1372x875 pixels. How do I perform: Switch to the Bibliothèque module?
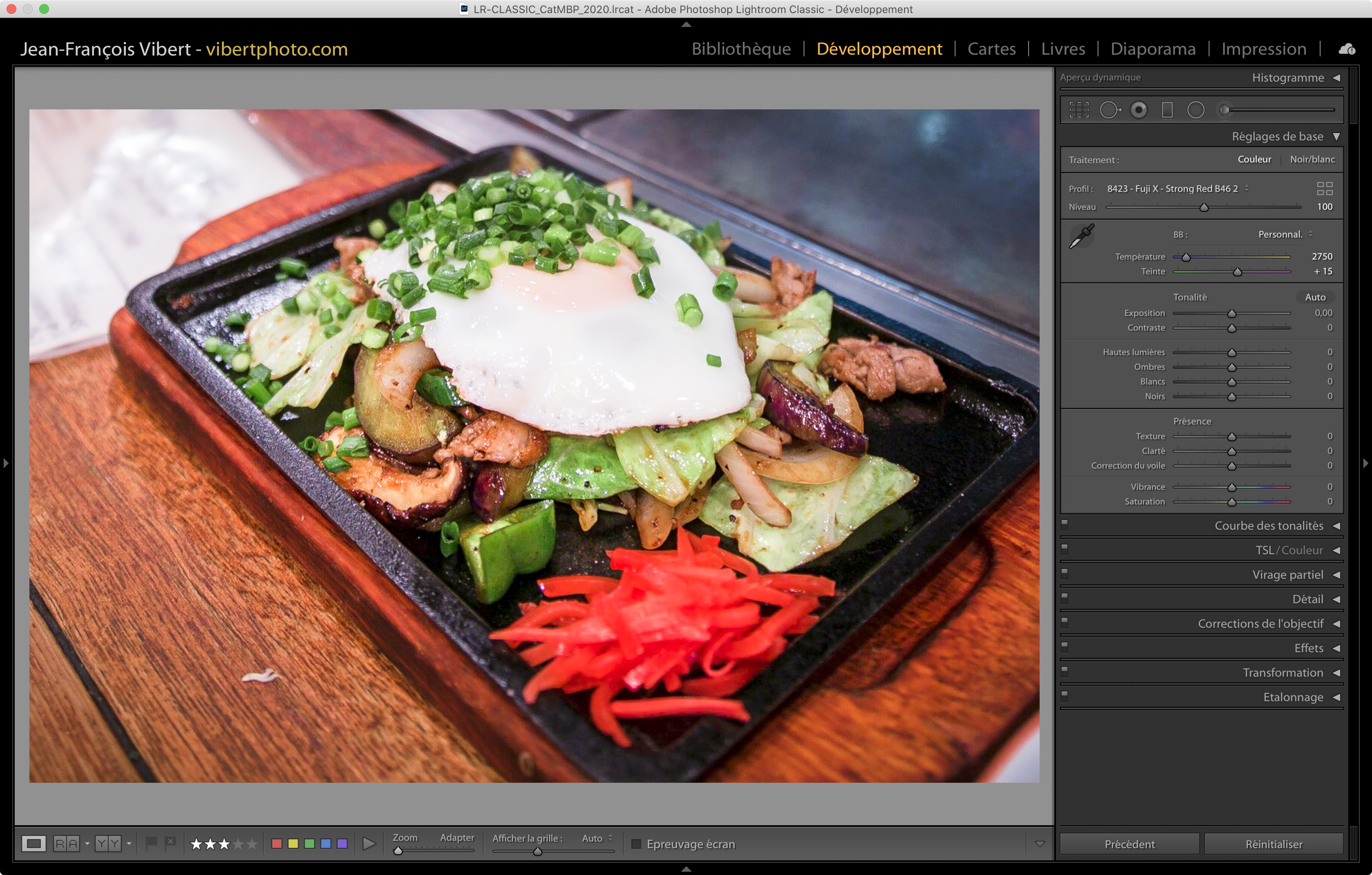tap(741, 49)
